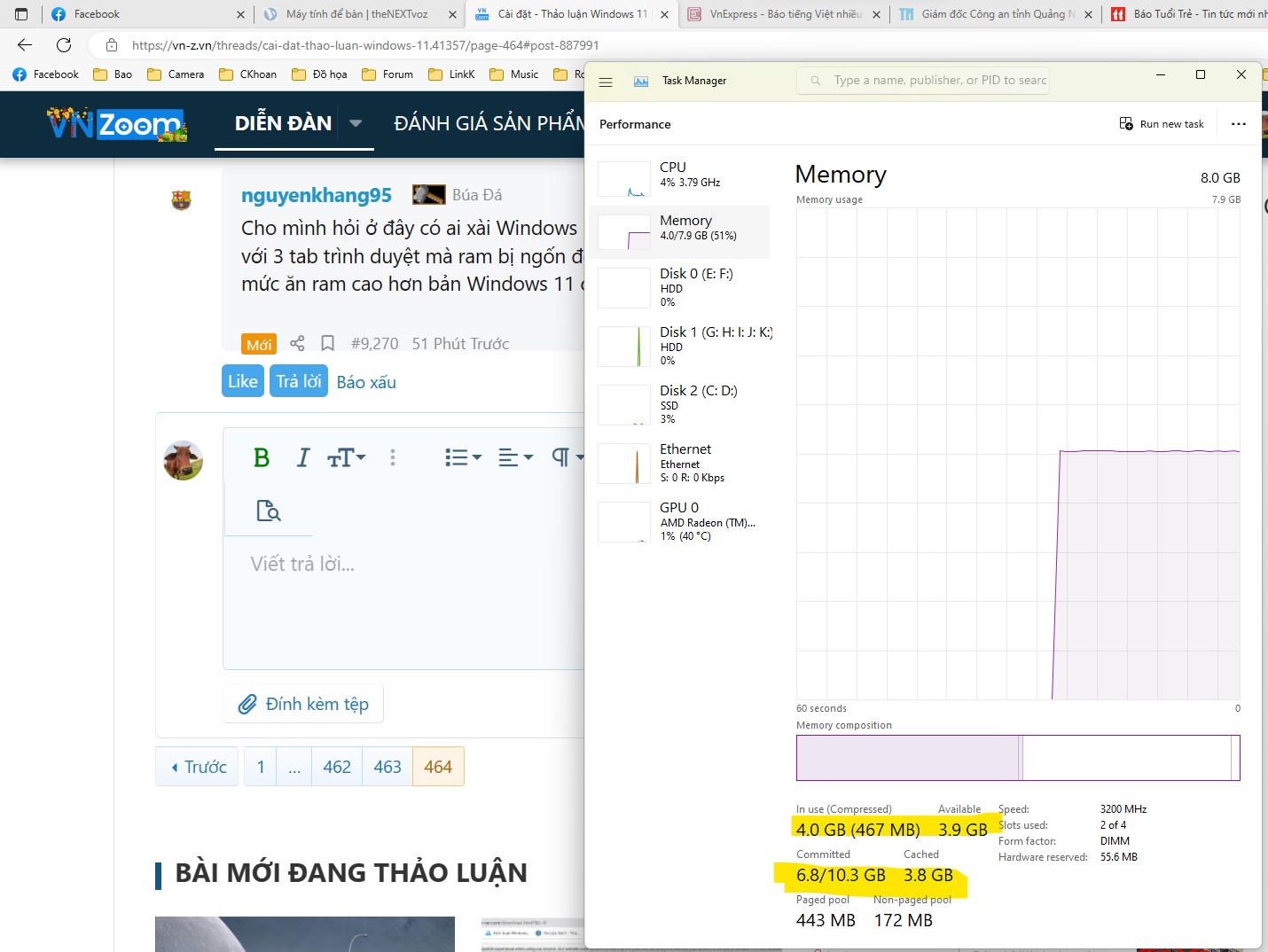
Task: Switch to VnExpress browser tab
Action: (x=784, y=14)
